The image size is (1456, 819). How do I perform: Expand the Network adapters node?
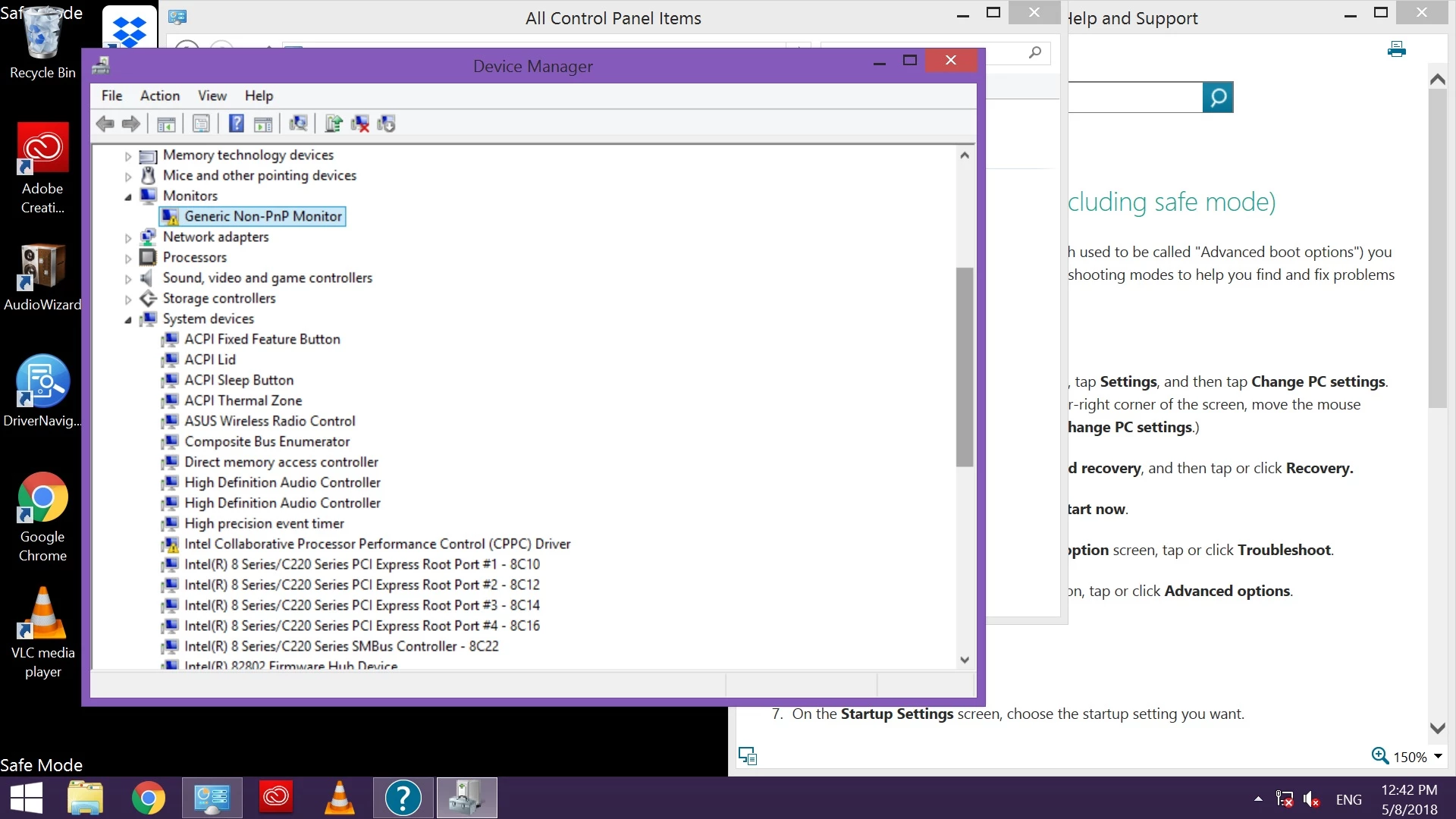coord(128,237)
